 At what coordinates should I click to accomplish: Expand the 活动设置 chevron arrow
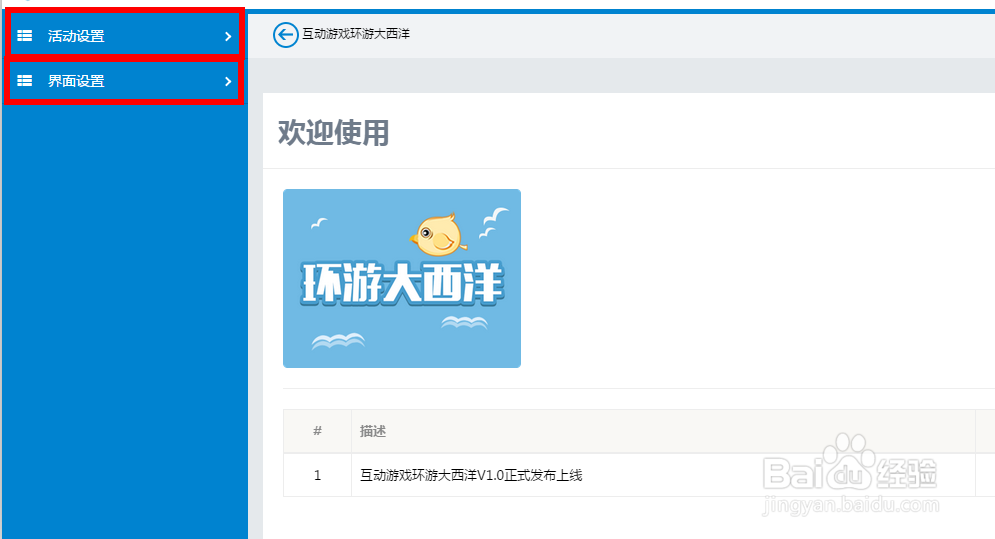[x=228, y=36]
